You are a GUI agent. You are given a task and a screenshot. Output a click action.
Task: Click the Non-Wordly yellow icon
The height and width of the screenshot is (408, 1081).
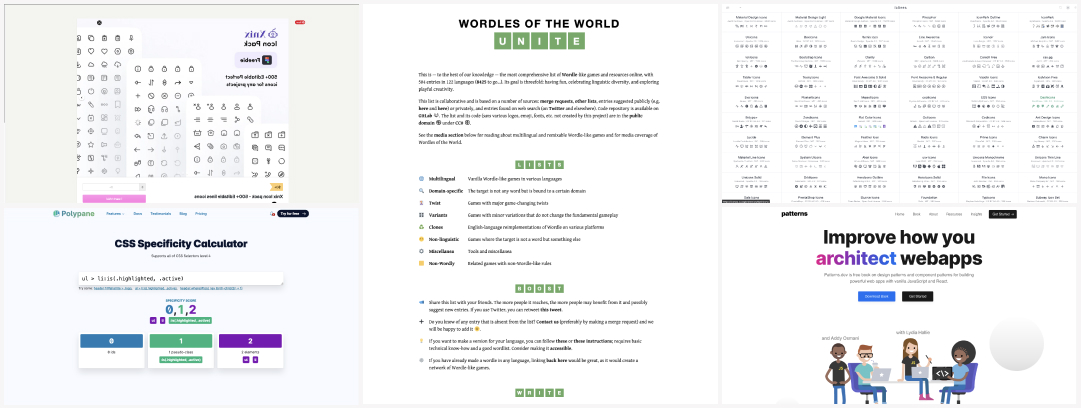click(x=421, y=263)
